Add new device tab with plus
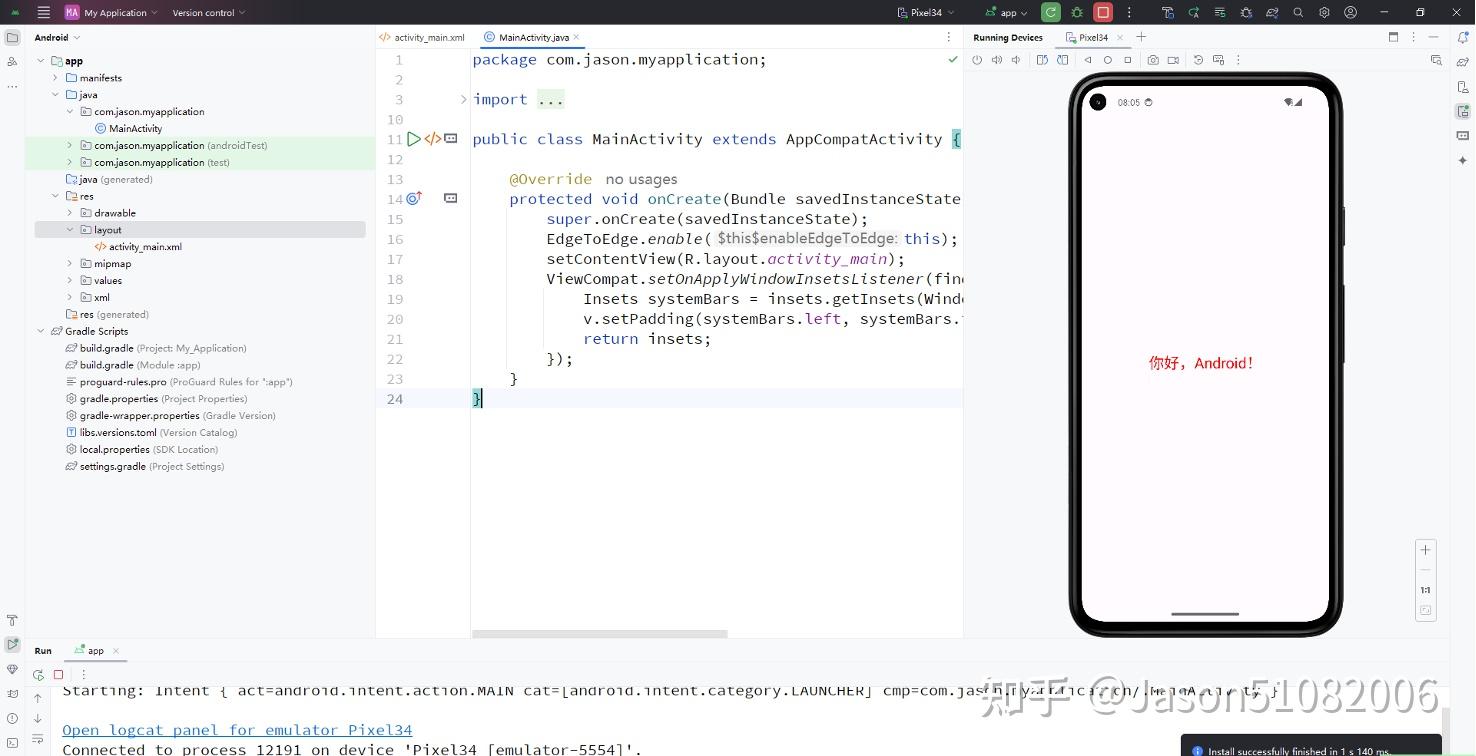1476x756 pixels. (1141, 37)
